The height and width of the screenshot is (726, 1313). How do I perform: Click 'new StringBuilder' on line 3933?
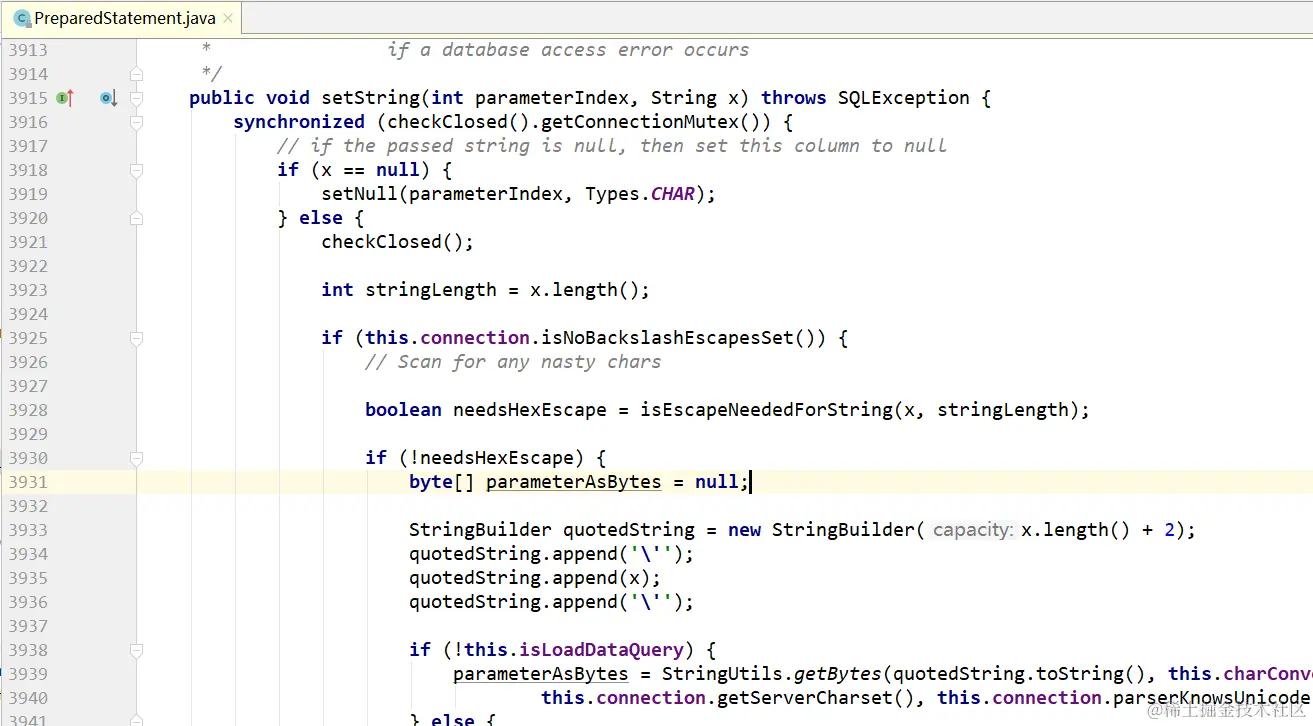point(819,530)
